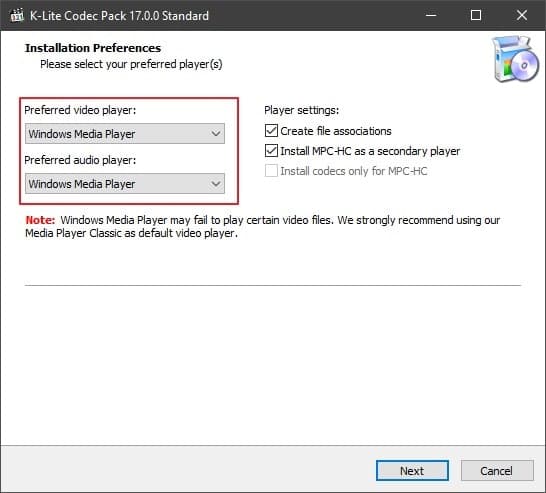Click the red Note: label
Image resolution: width=546 pixels, height=493 pixels.
tap(40, 220)
